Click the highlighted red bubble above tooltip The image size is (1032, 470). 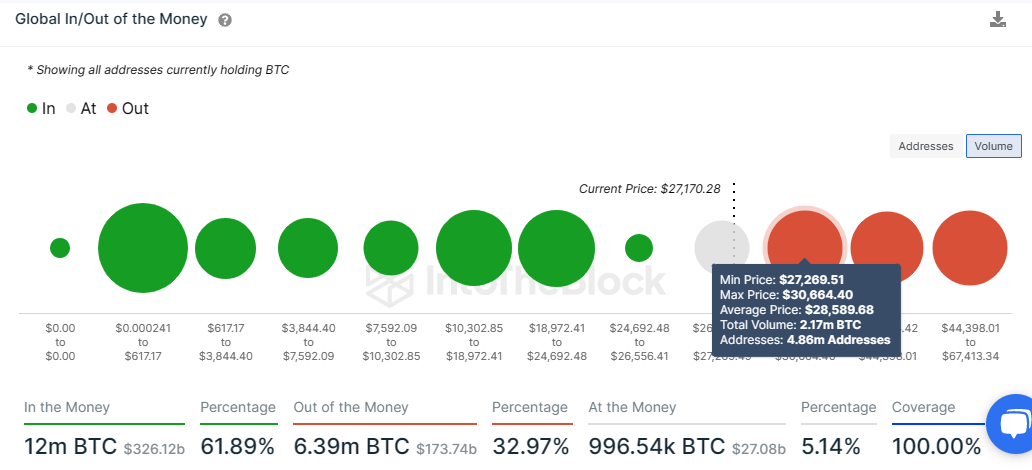[804, 237]
